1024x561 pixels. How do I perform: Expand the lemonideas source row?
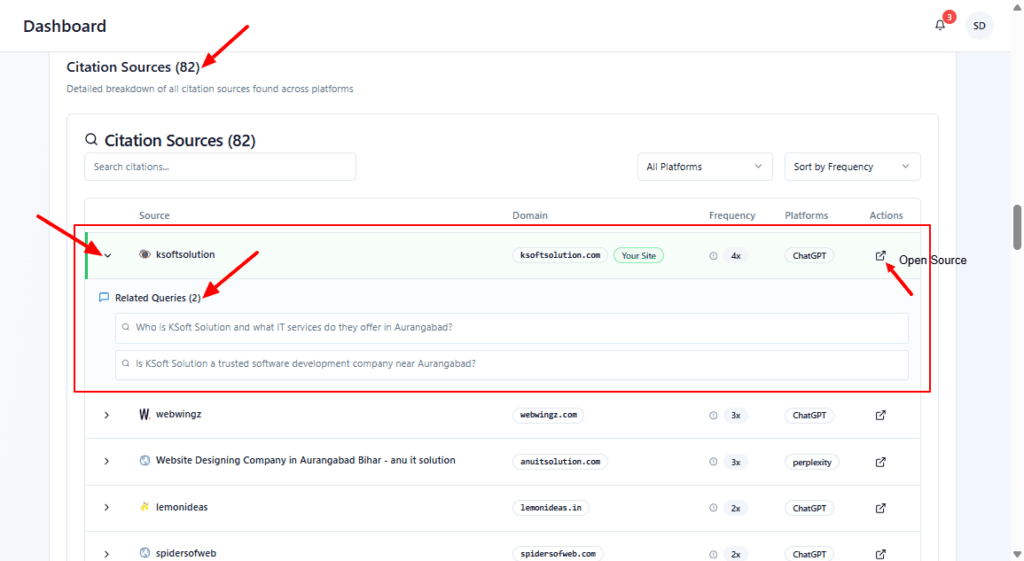pyautogui.click(x=107, y=508)
